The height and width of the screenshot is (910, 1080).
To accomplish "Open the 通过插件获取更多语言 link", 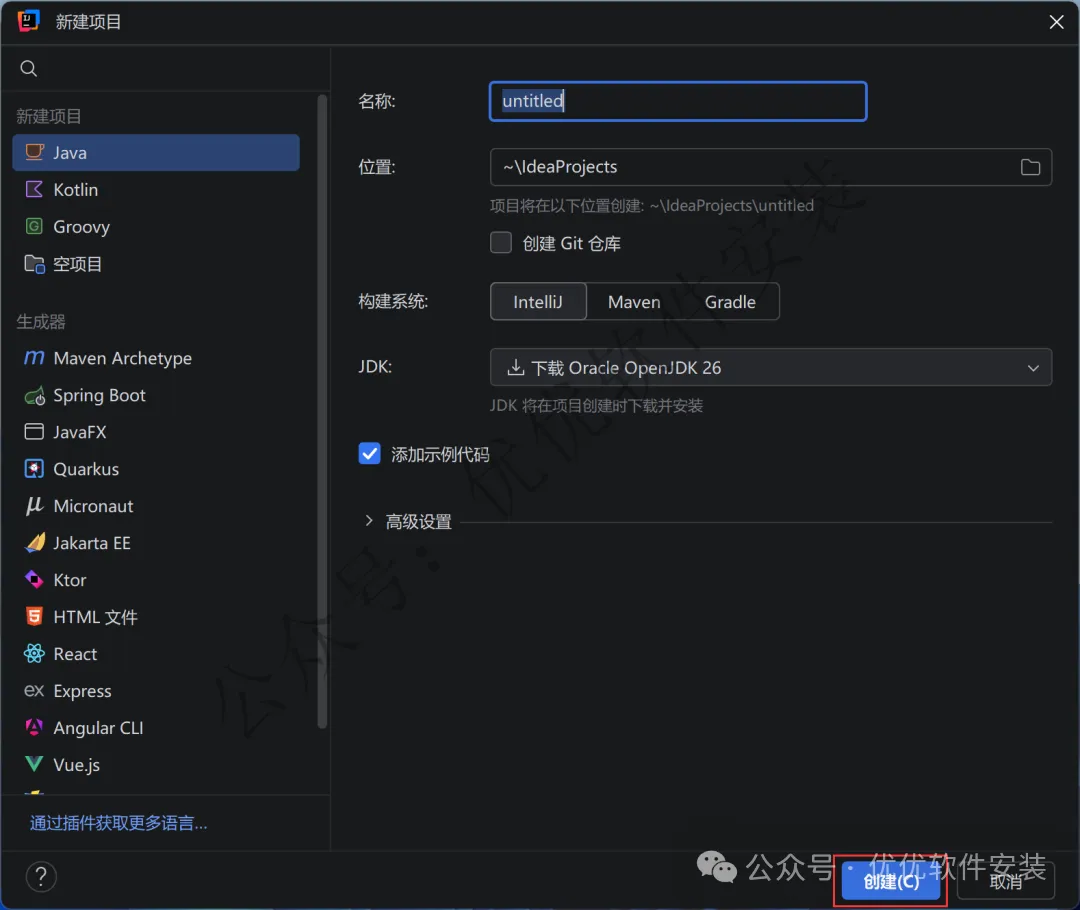I will coord(118,823).
